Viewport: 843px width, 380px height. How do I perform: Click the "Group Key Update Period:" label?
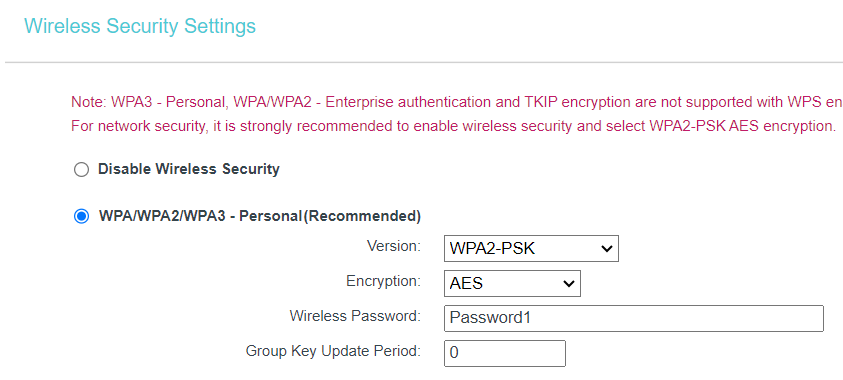click(x=333, y=351)
